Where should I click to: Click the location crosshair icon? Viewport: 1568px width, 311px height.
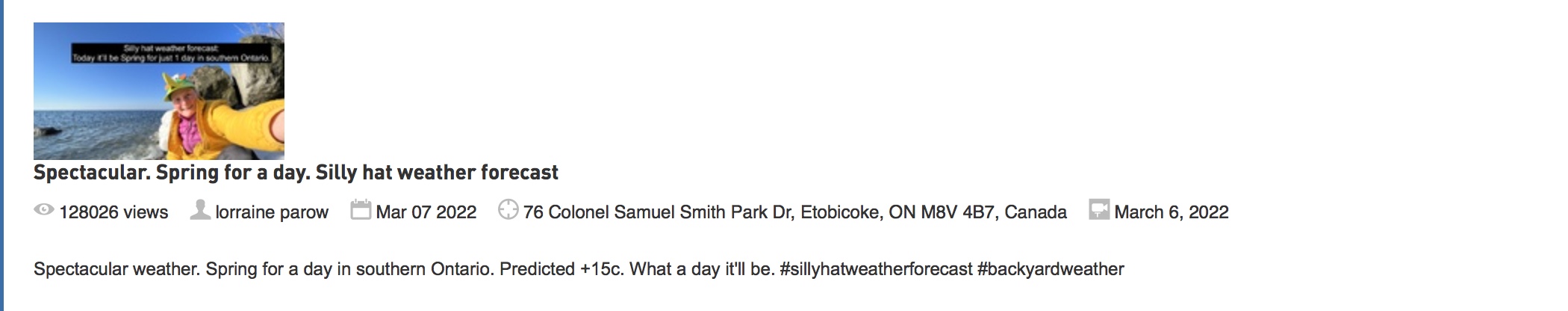pyautogui.click(x=508, y=210)
